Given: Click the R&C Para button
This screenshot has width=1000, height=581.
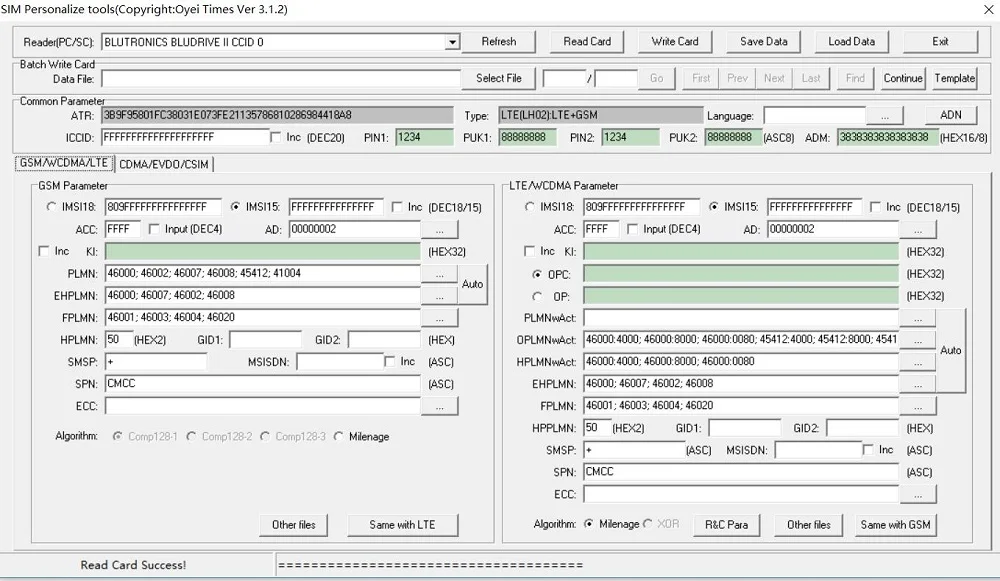Looking at the screenshot, I should [726, 525].
